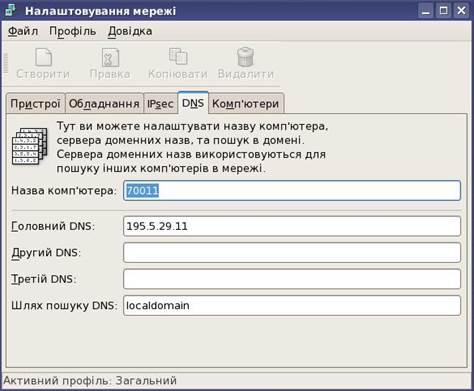This screenshot has height=391, width=474.
Task: Click the Другий DNS label
Action: pyautogui.click(x=46, y=253)
